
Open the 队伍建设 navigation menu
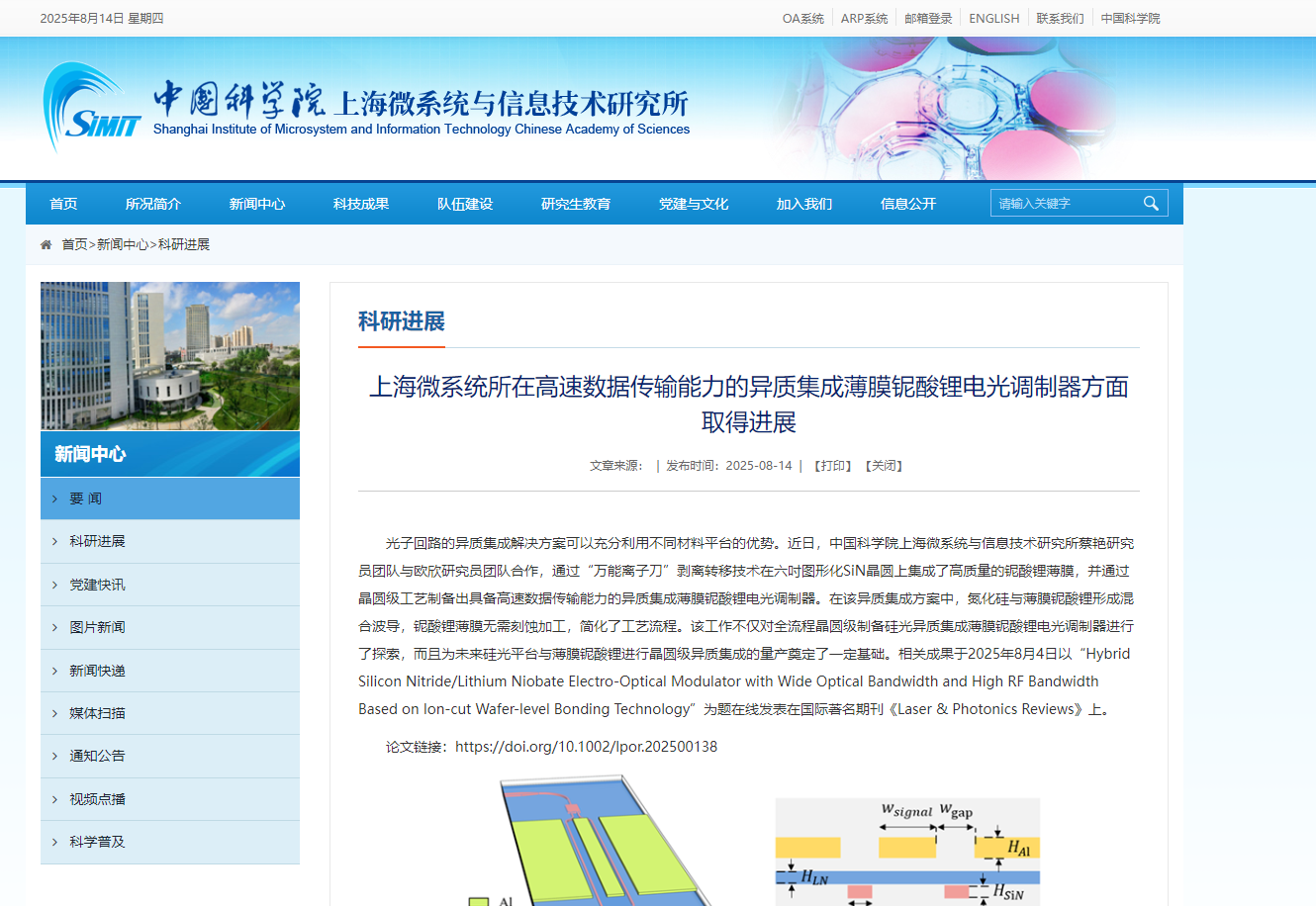pyautogui.click(x=465, y=204)
